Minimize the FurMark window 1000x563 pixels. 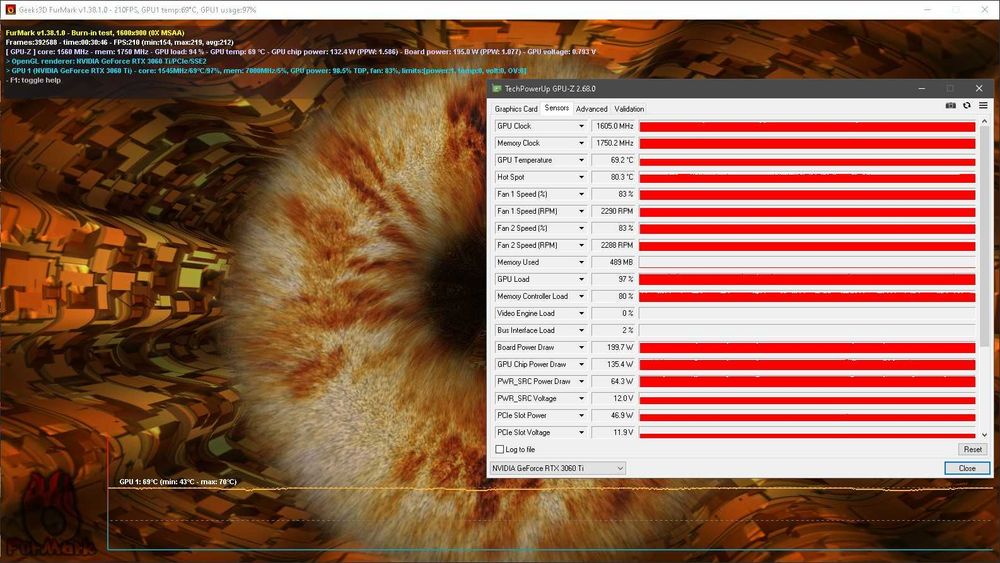pyautogui.click(x=927, y=10)
